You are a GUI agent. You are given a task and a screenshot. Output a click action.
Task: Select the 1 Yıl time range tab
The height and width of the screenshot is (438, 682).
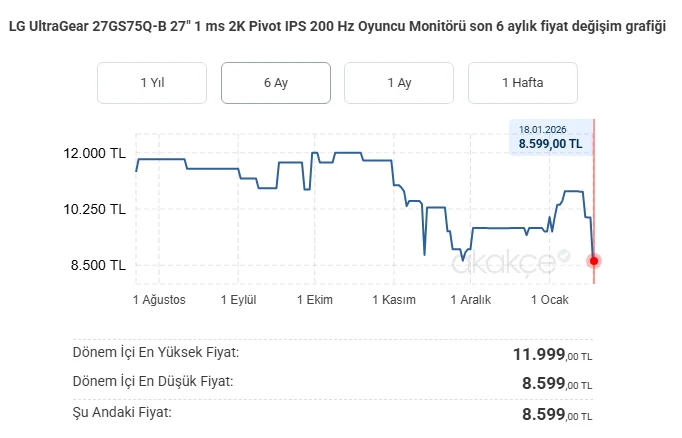pyautogui.click(x=152, y=83)
